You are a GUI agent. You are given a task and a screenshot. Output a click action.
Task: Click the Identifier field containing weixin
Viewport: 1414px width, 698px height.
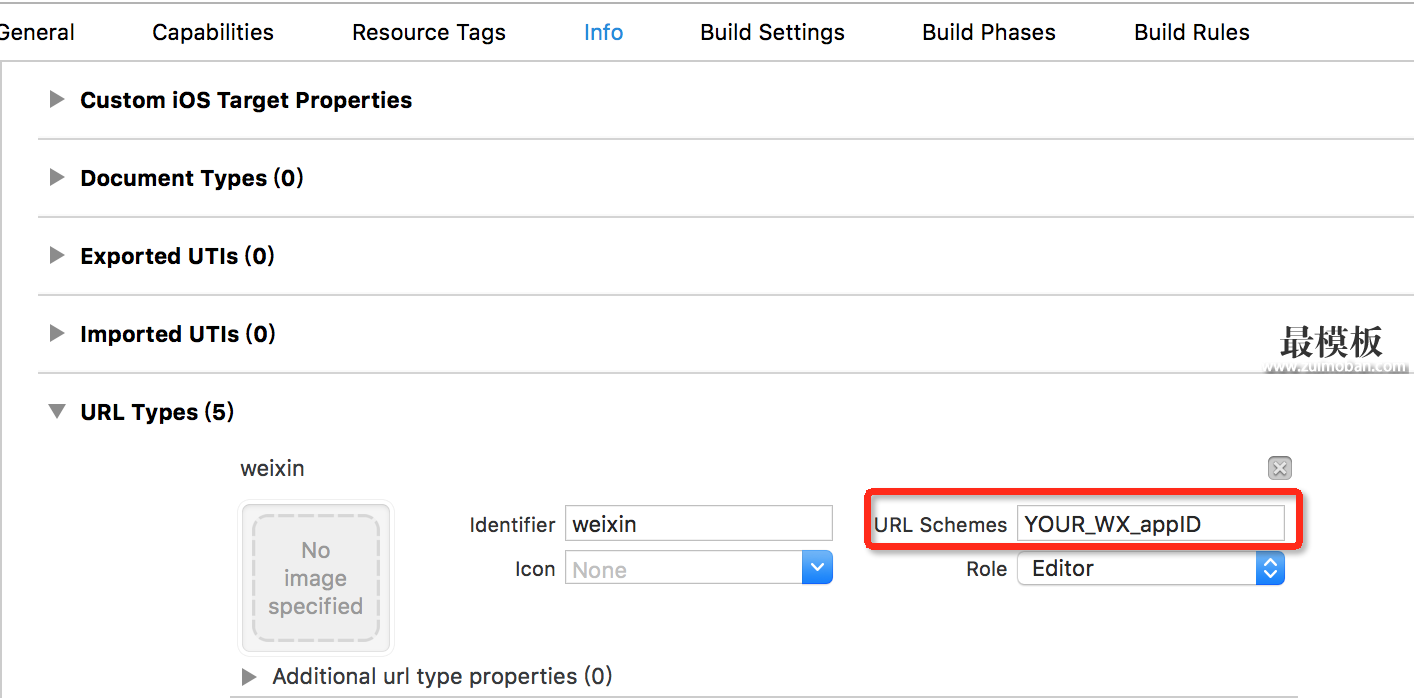(x=699, y=524)
